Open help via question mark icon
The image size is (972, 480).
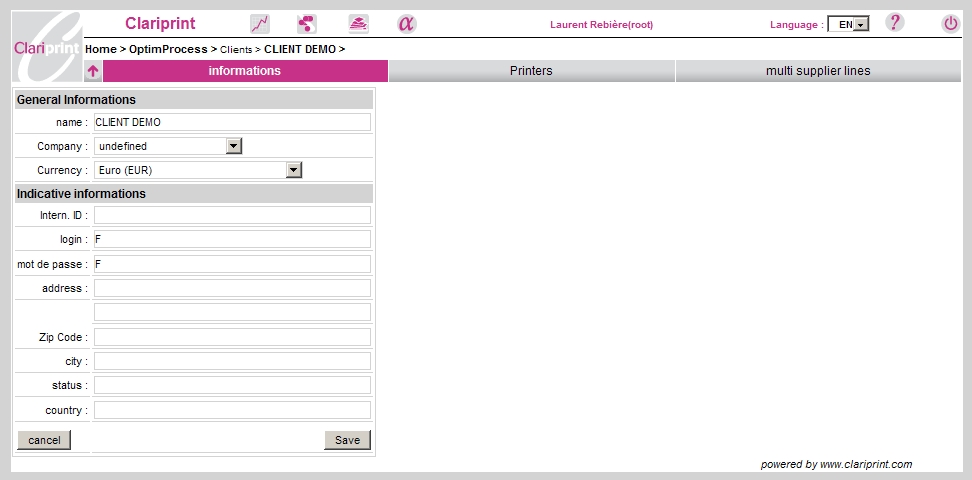click(x=895, y=23)
